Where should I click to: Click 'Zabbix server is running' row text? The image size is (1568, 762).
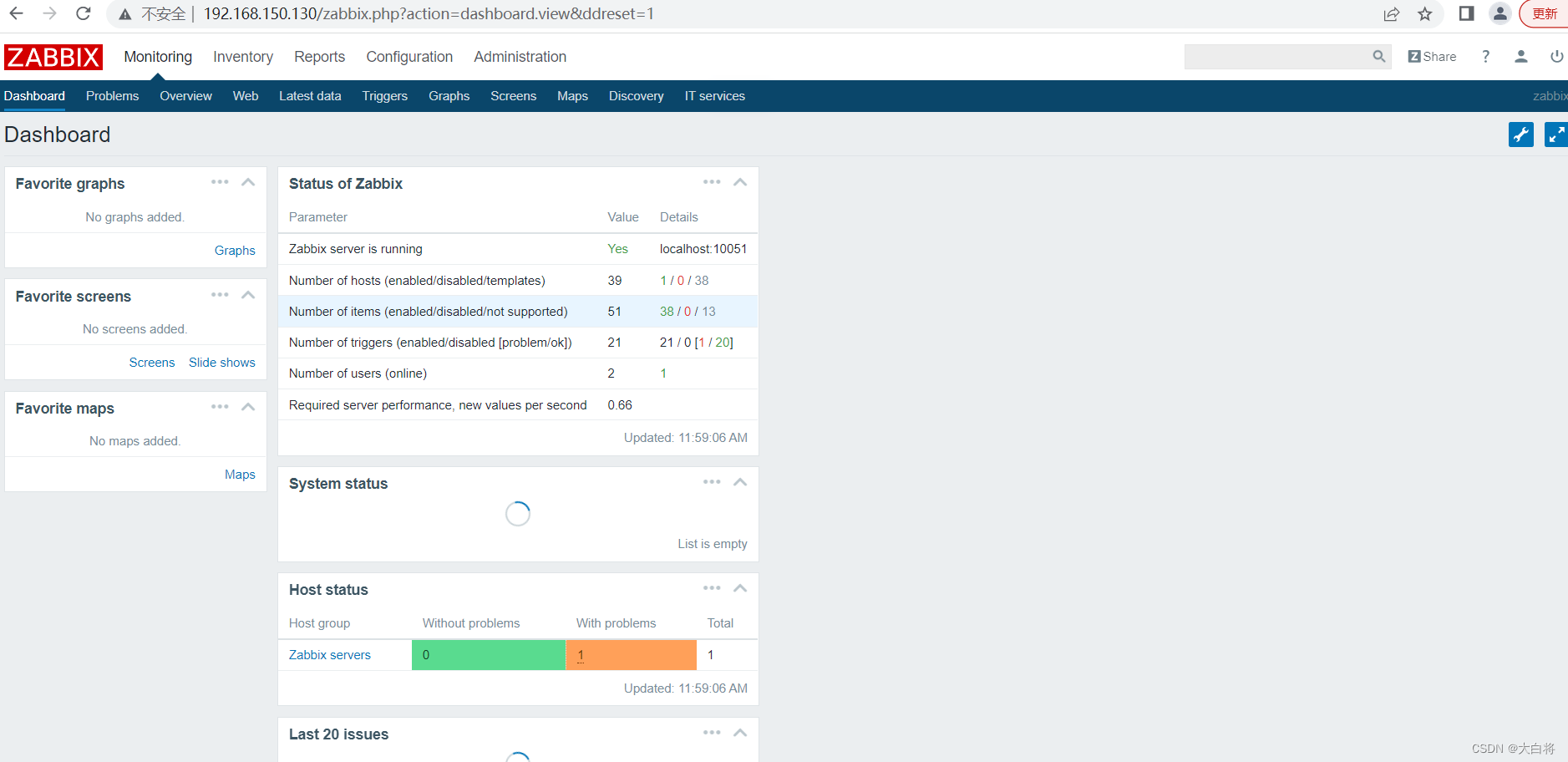tap(356, 249)
